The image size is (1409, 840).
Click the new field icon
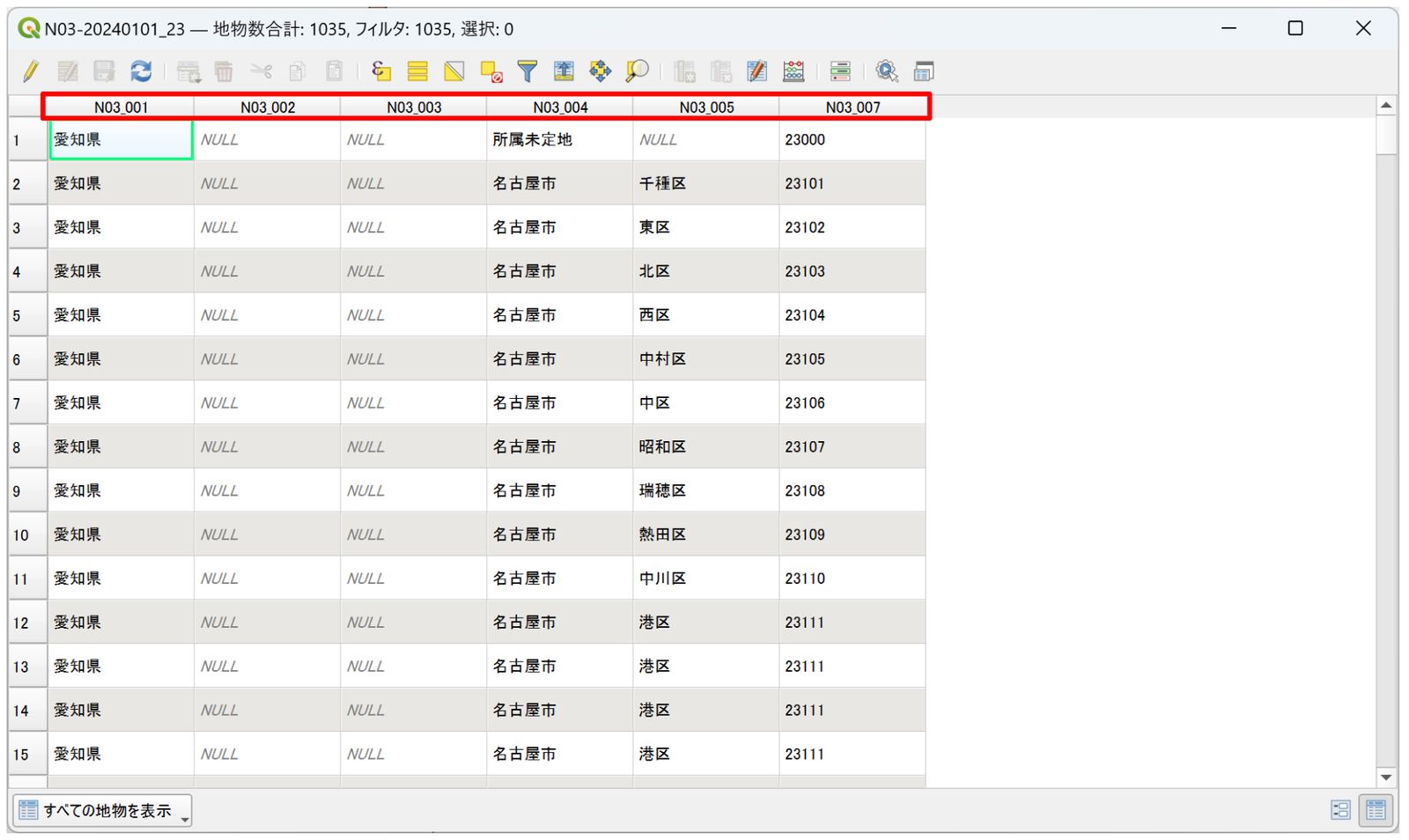(684, 71)
